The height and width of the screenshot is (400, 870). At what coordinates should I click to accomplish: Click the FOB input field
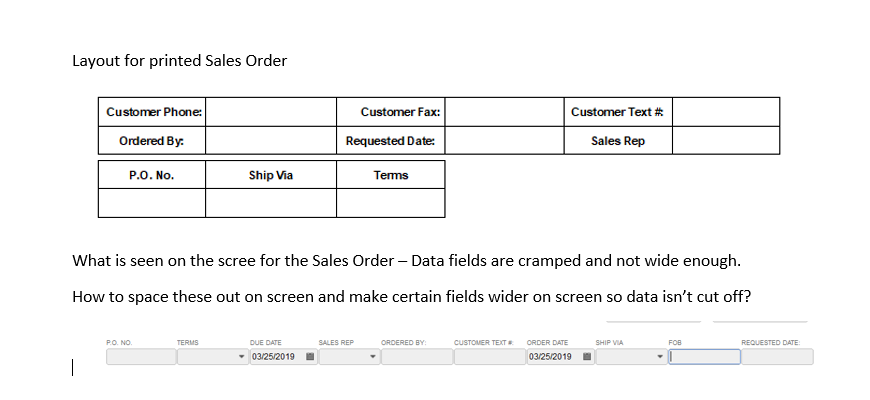(705, 357)
